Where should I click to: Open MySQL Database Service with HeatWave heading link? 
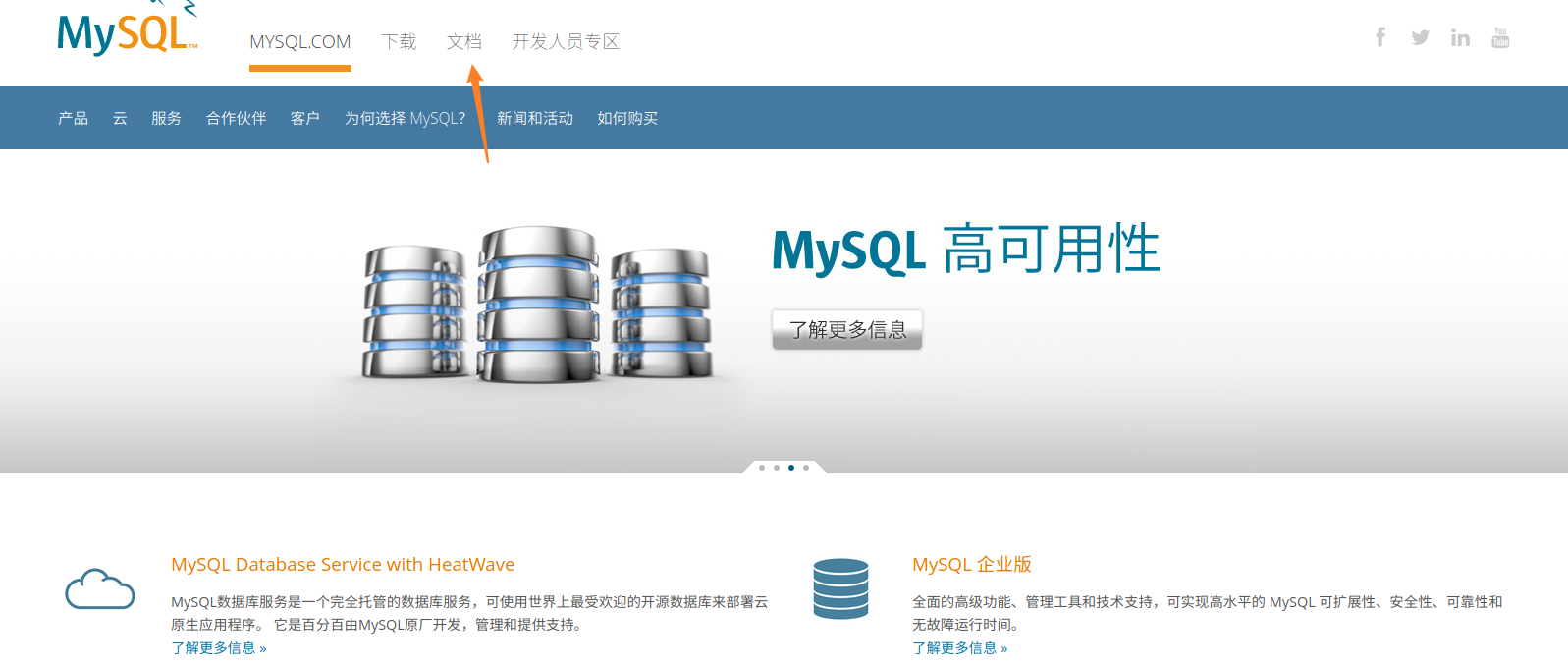pyautogui.click(x=343, y=565)
